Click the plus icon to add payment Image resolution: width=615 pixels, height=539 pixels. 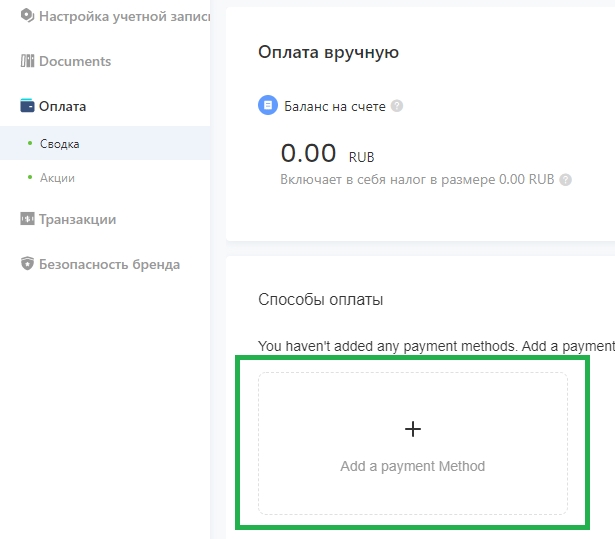(413, 429)
